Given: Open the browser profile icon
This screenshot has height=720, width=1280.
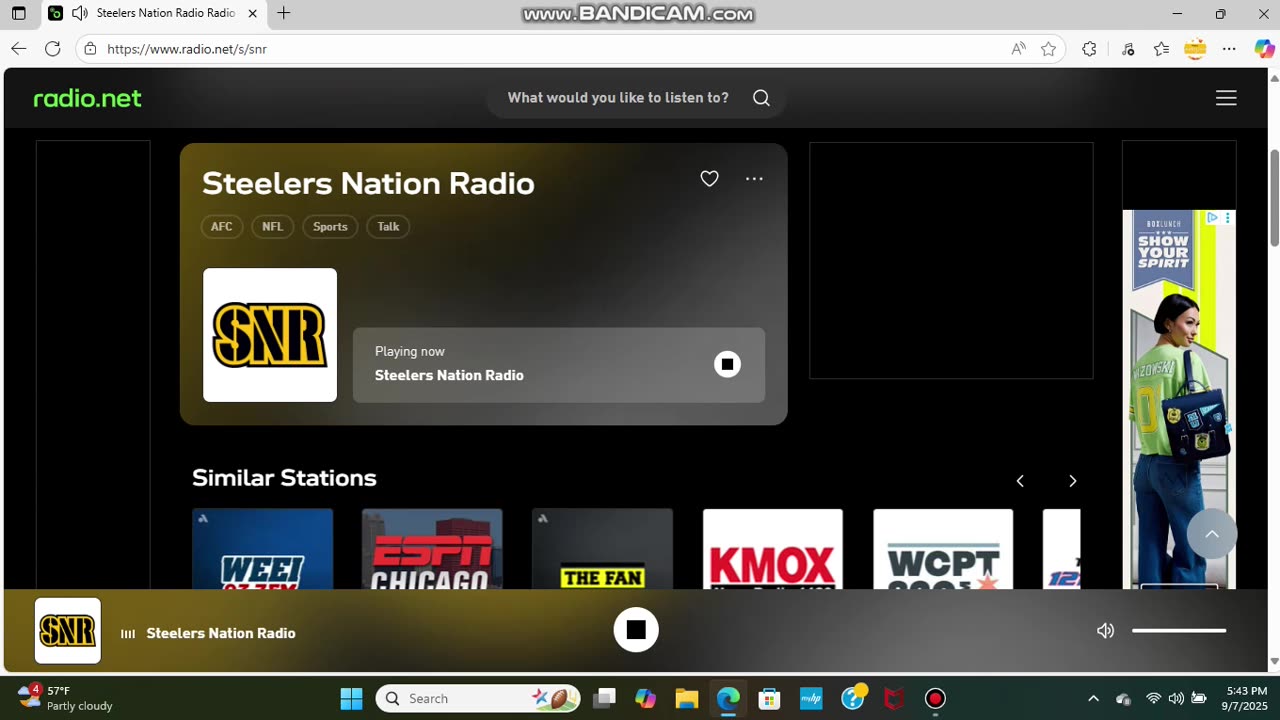Looking at the screenshot, I should 1195,49.
